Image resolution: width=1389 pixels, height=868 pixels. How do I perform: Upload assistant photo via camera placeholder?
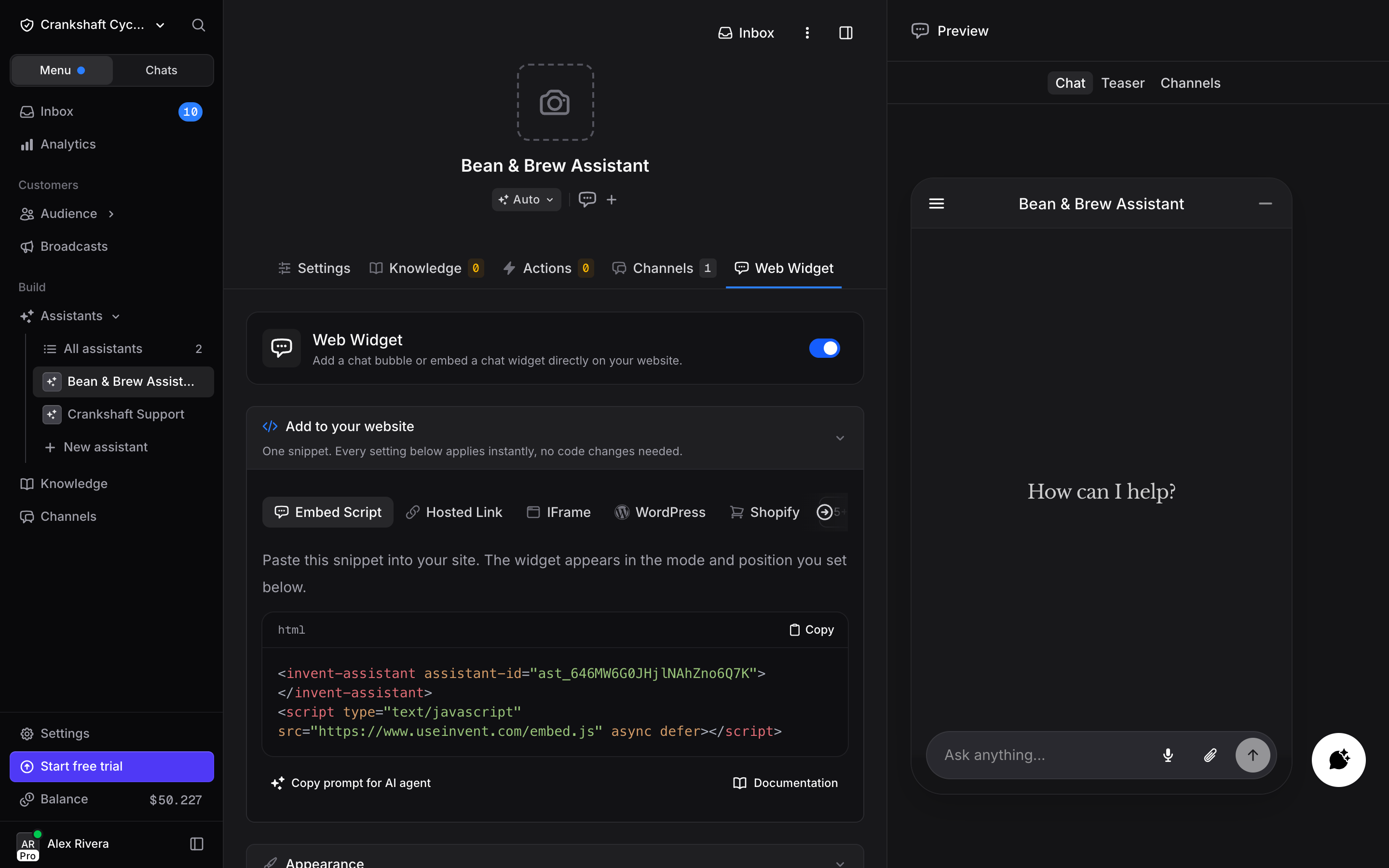(555, 102)
